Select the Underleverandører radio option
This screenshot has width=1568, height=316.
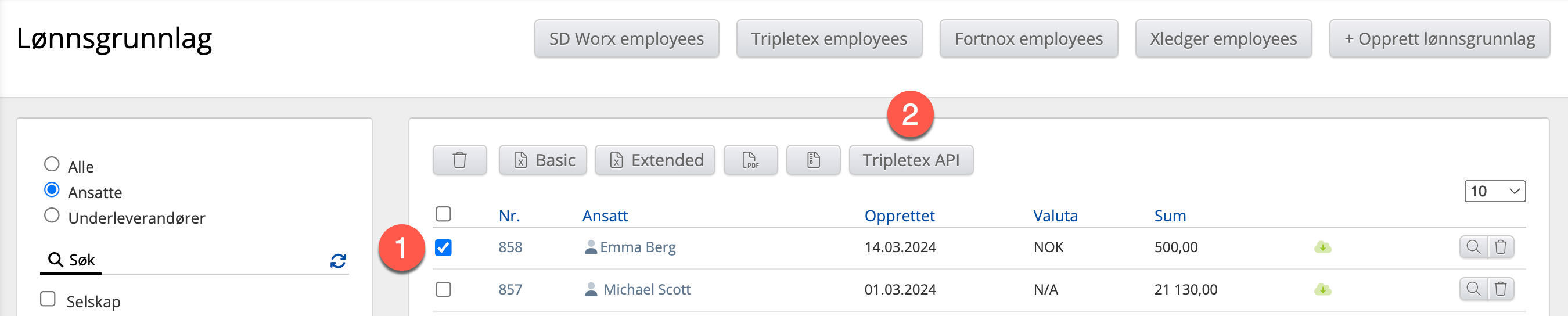pos(52,216)
